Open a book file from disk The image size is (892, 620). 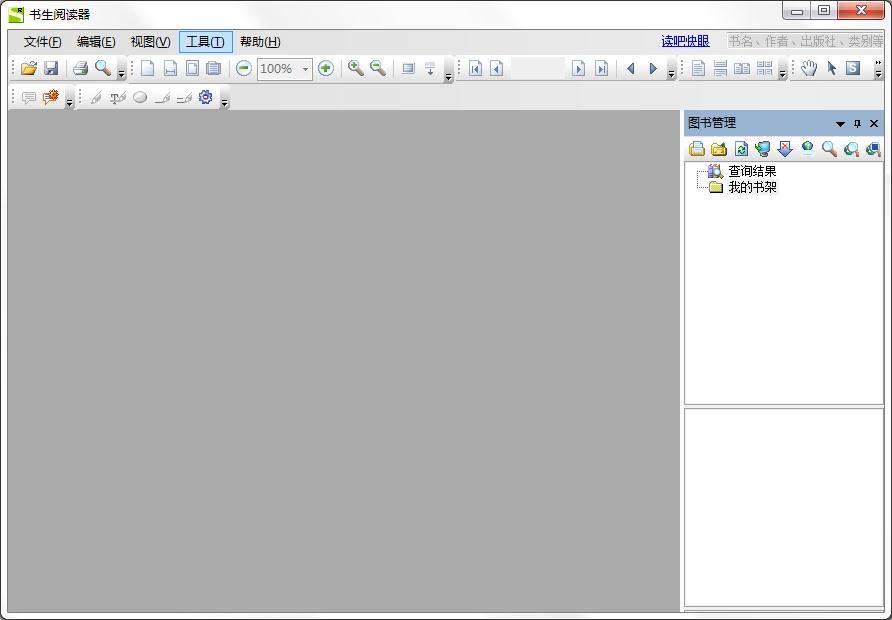click(28, 68)
